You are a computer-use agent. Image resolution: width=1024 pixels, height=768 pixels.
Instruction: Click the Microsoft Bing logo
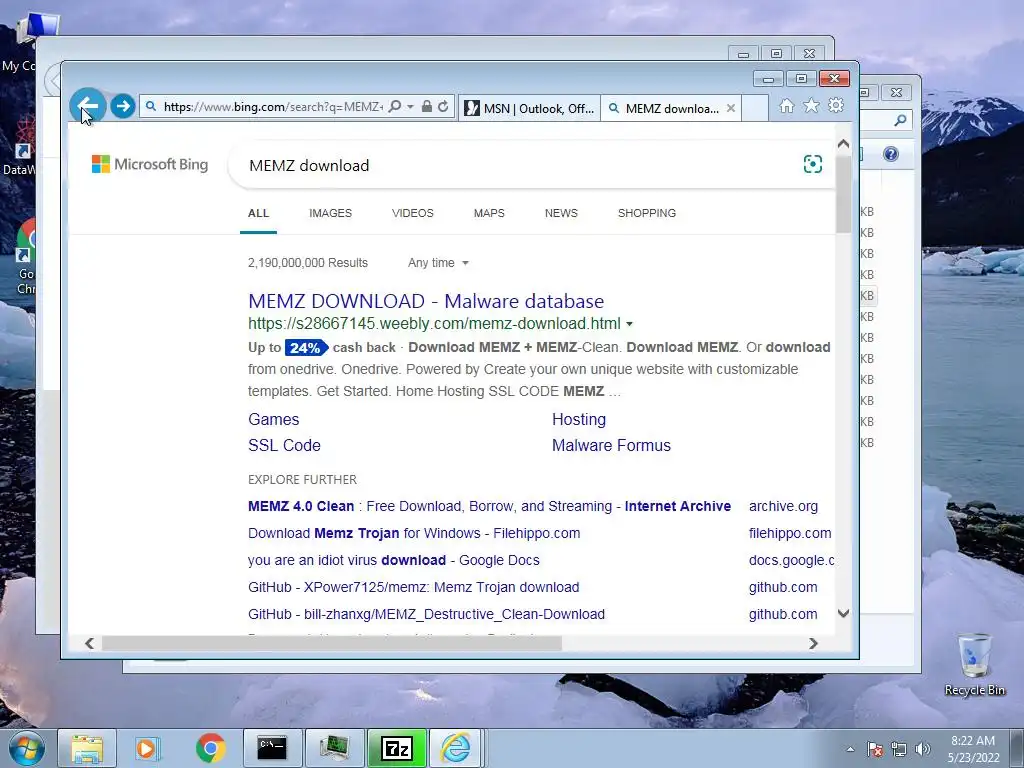150,164
